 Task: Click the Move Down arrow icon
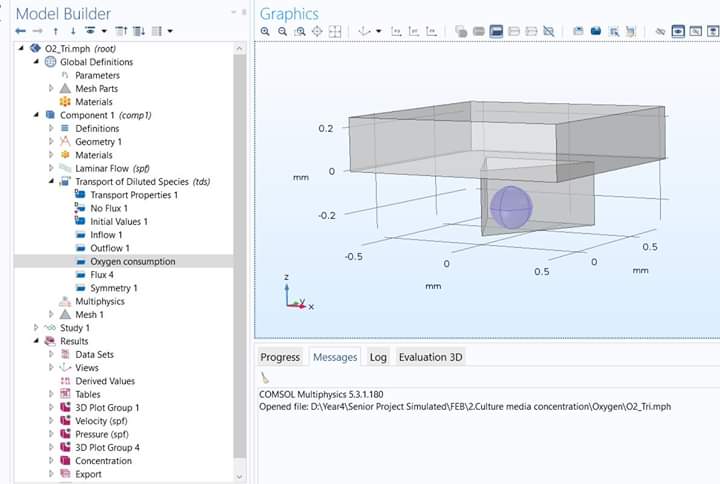point(73,31)
